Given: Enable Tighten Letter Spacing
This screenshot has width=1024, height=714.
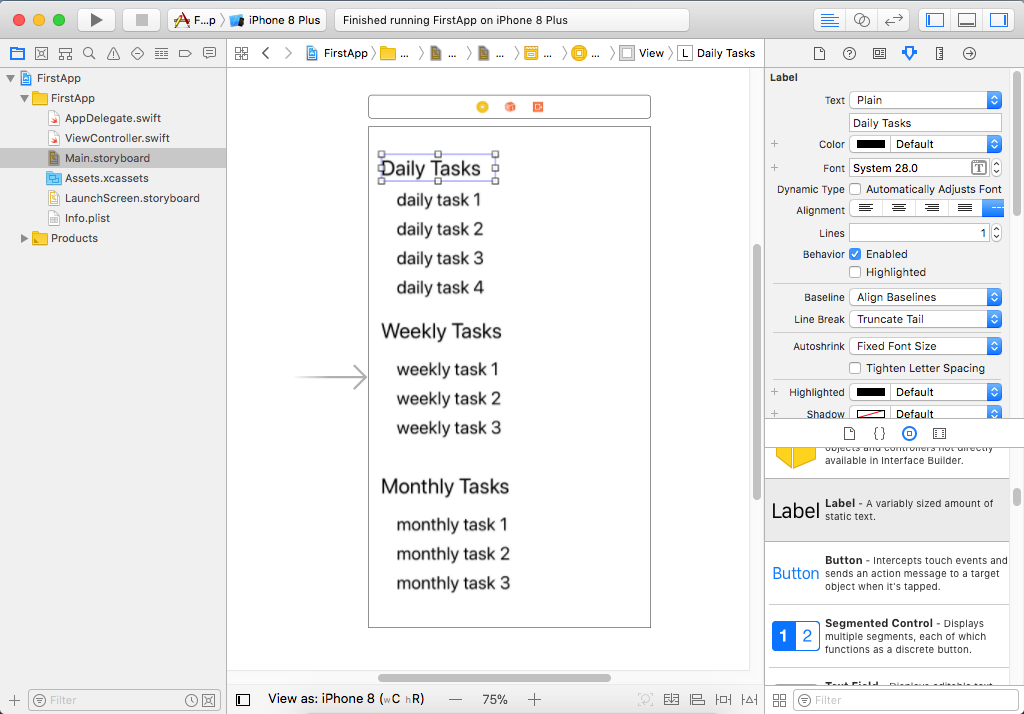Looking at the screenshot, I should coord(855,368).
